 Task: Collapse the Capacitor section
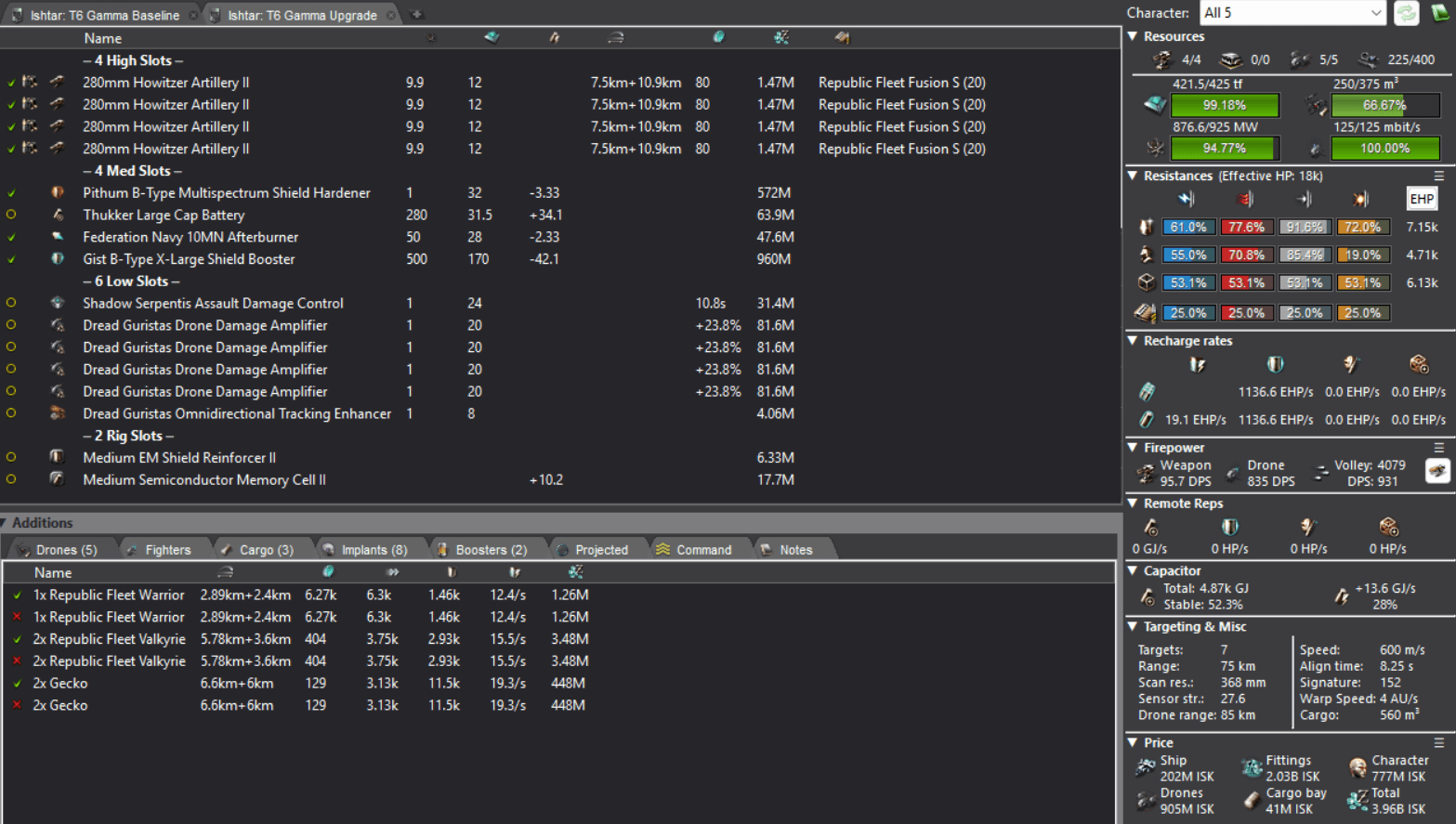coord(1133,571)
